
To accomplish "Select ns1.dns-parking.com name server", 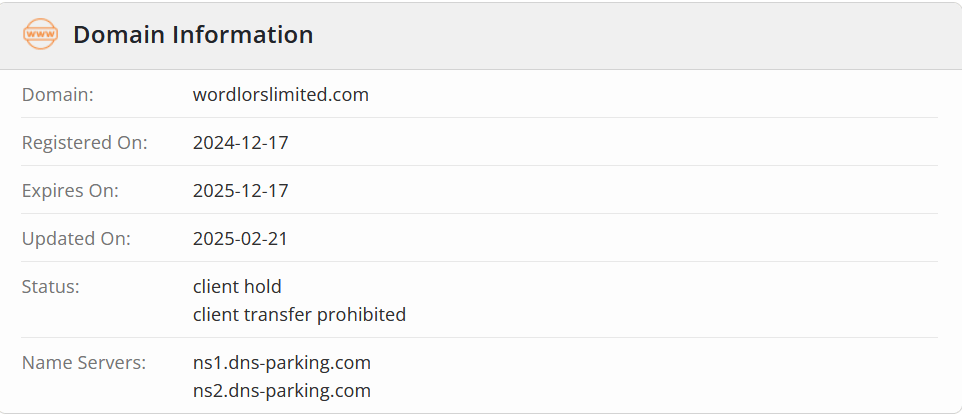I will coord(282,362).
